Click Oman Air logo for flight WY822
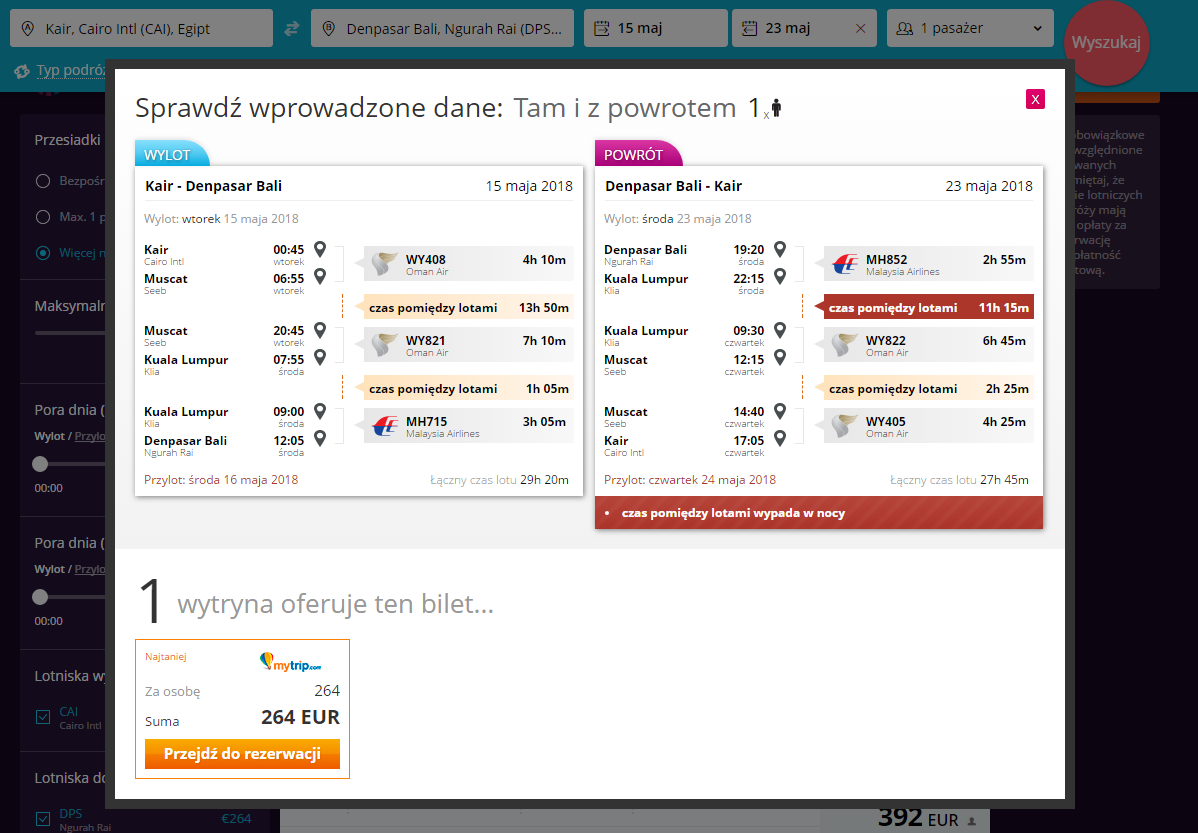Viewport: 1198px width, 833px height. (843, 345)
